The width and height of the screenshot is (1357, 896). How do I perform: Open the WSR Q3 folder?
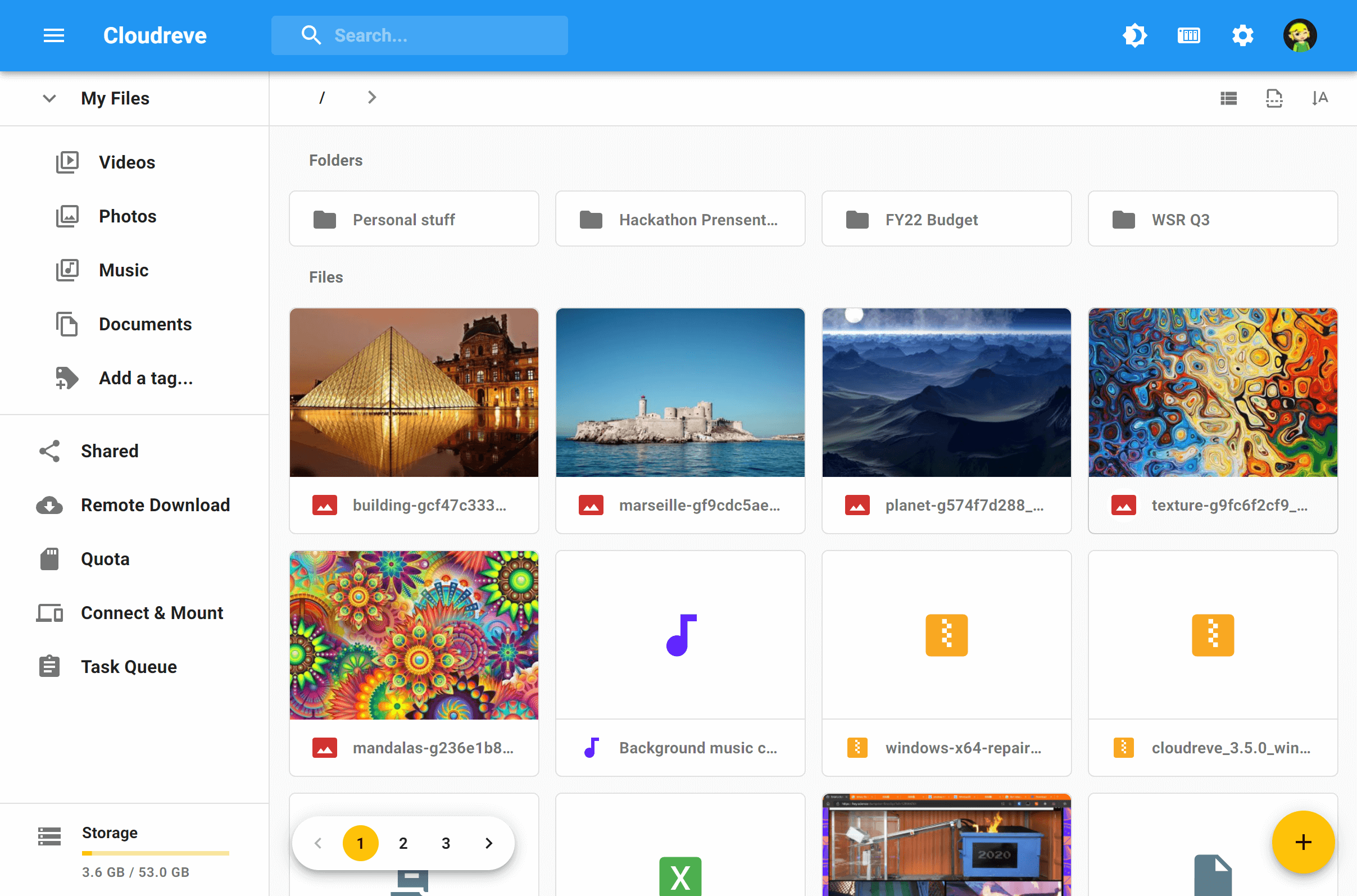(x=1213, y=219)
